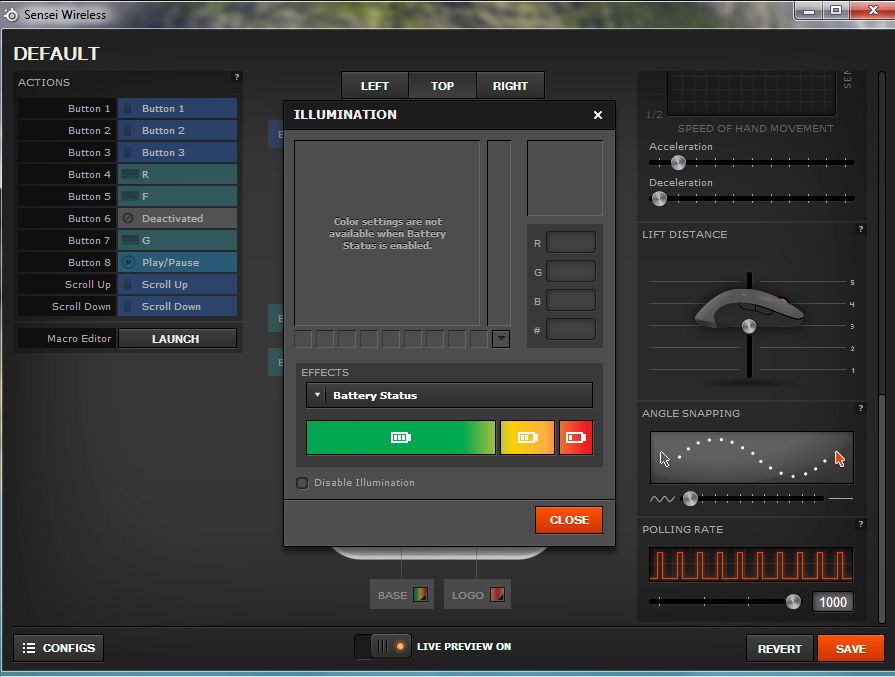Close Illumination dialog with X icon
Screen dimensions: 895x677
tap(598, 115)
